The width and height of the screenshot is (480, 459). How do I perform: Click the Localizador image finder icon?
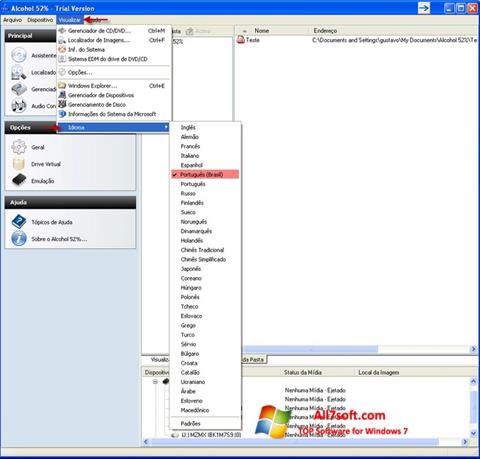click(x=19, y=72)
